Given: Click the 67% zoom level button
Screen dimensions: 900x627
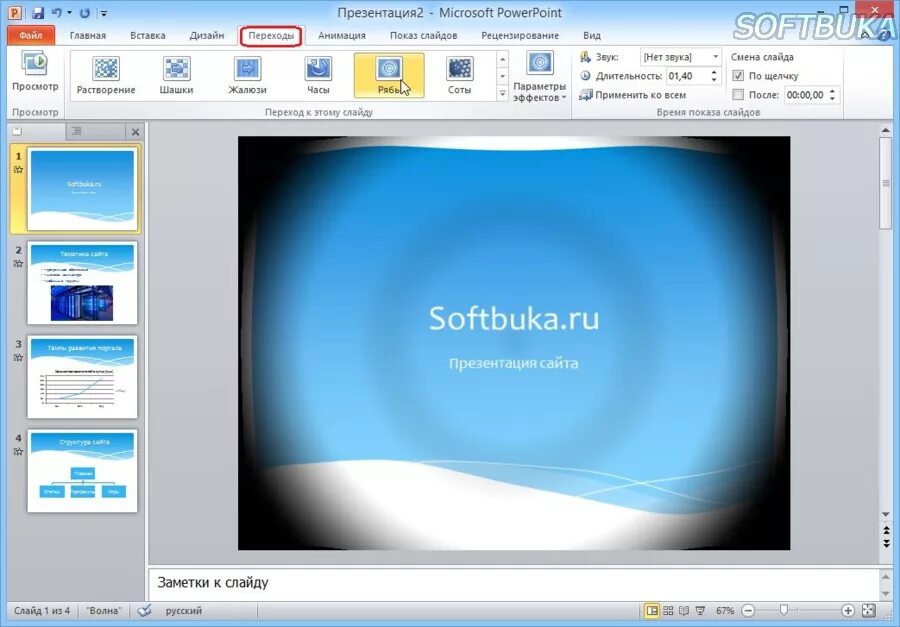Looking at the screenshot, I should click(x=725, y=611).
